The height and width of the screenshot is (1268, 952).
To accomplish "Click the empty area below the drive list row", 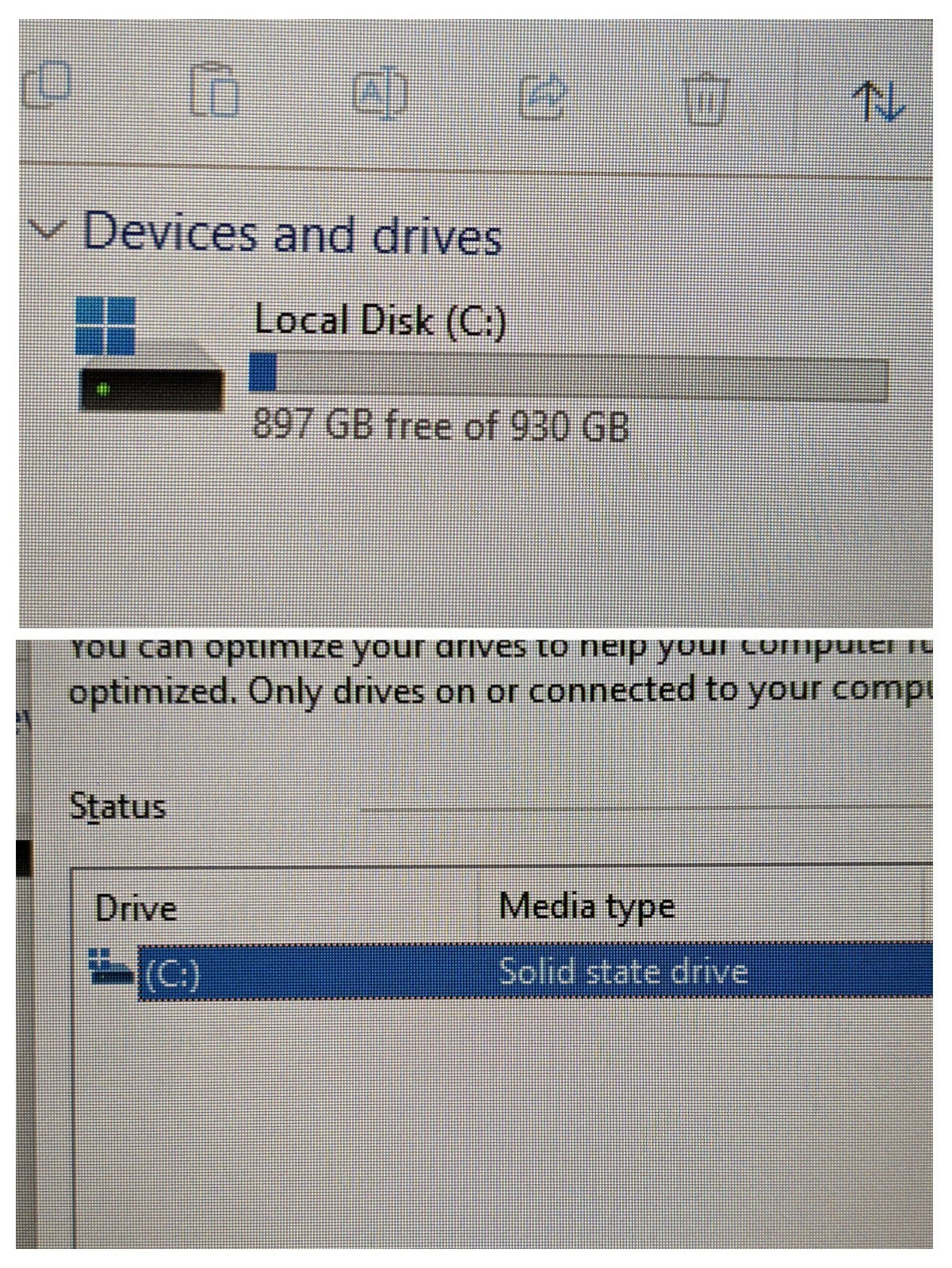I will [x=499, y=1125].
